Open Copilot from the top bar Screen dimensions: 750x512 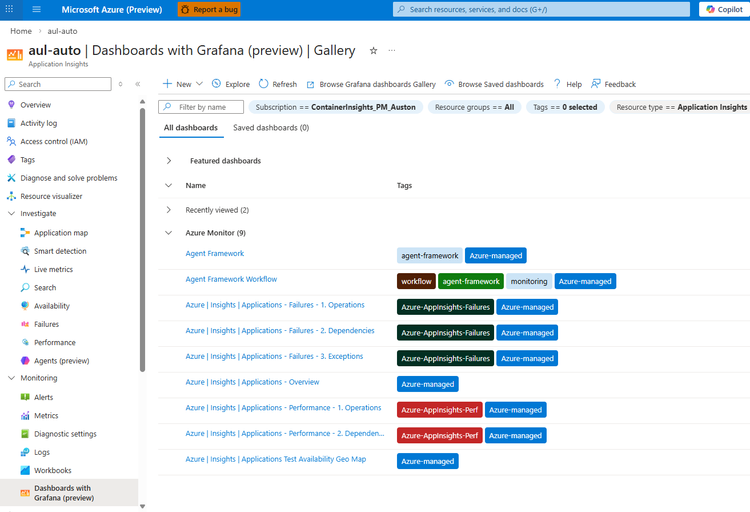[724, 9]
